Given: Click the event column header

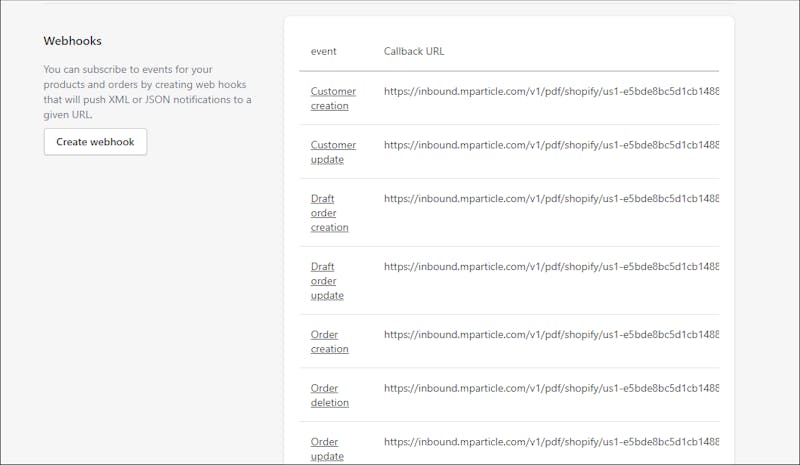Looking at the screenshot, I should [323, 51].
